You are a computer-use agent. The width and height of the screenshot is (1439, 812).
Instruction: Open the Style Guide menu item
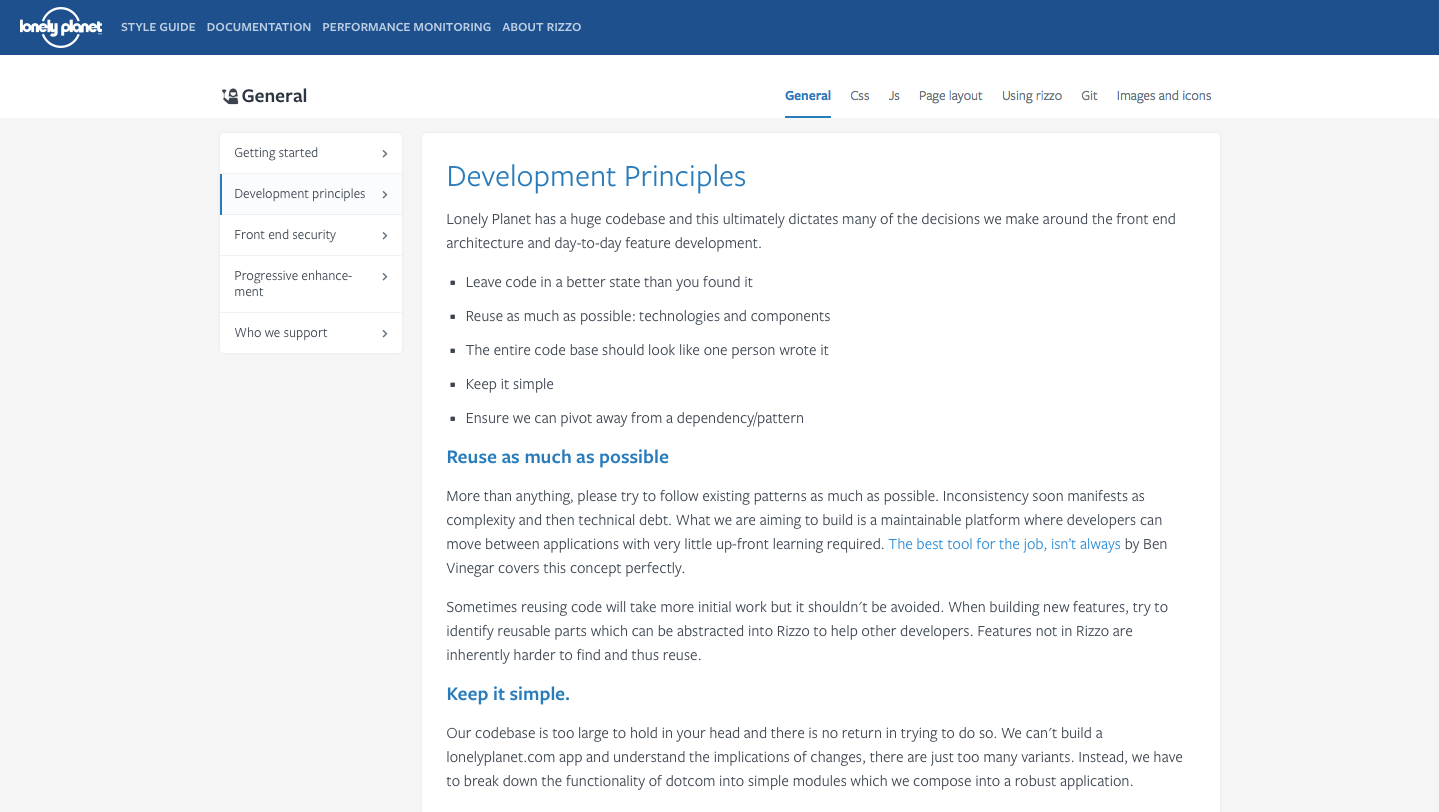click(x=158, y=27)
